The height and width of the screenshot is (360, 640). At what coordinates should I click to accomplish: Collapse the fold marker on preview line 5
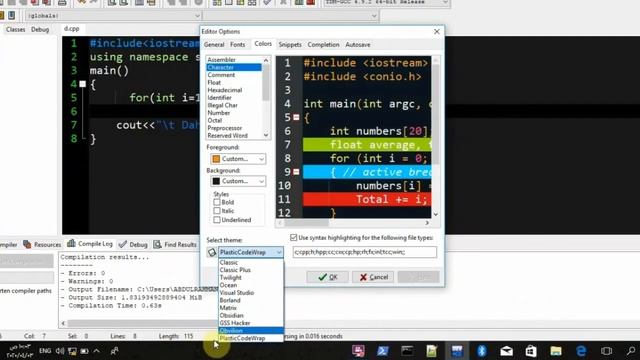click(296, 118)
